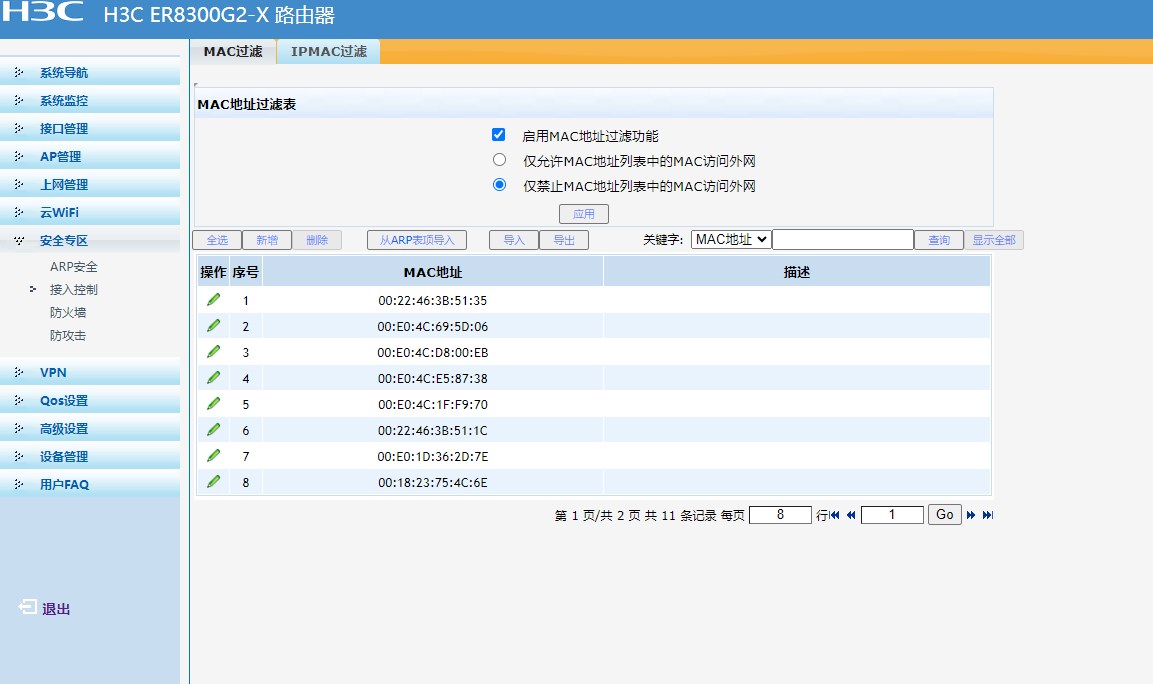Expand the VPN sidebar menu
The width and height of the screenshot is (1153, 684).
coord(53,372)
